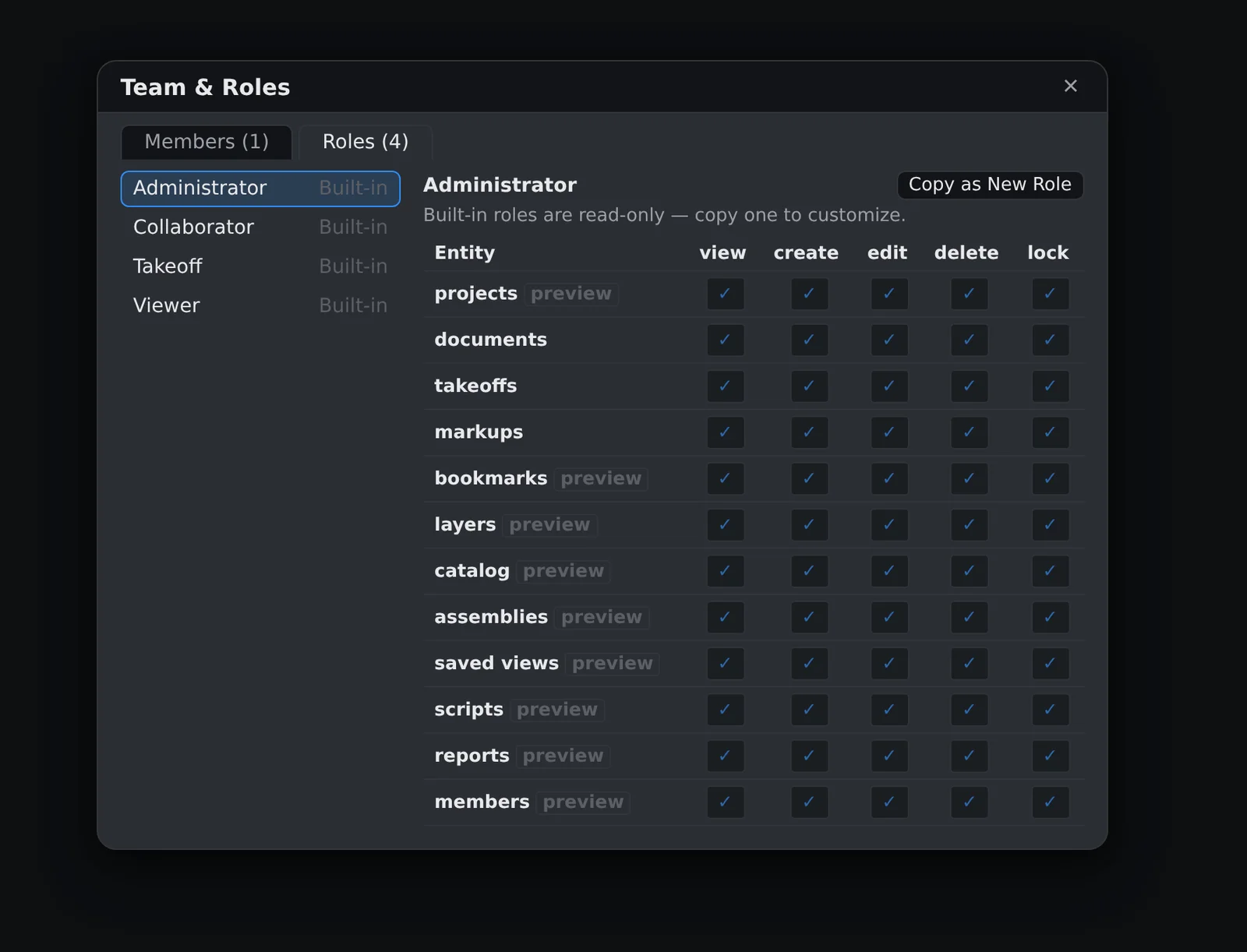Click the Administrator heading in details pane

click(500, 185)
